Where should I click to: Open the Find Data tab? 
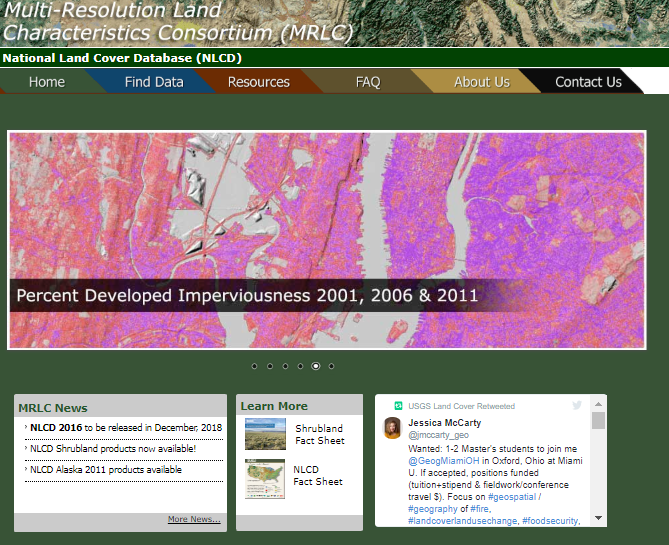(154, 82)
